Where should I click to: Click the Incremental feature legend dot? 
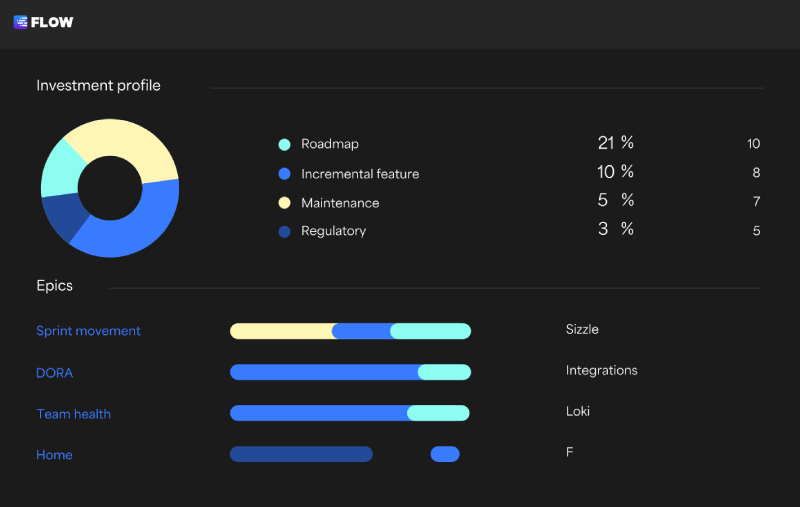(284, 174)
